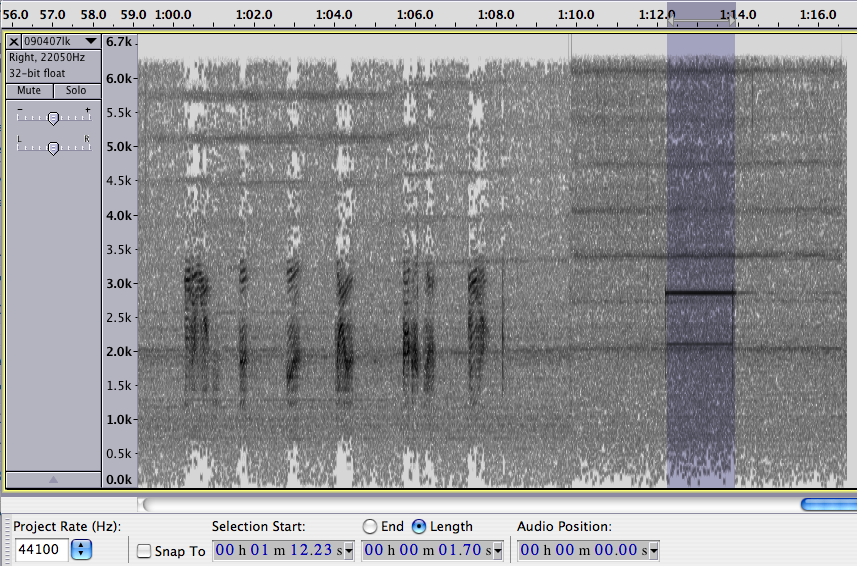Click the Audio Position time field
Viewport: 857px width, 566px height.
click(583, 551)
